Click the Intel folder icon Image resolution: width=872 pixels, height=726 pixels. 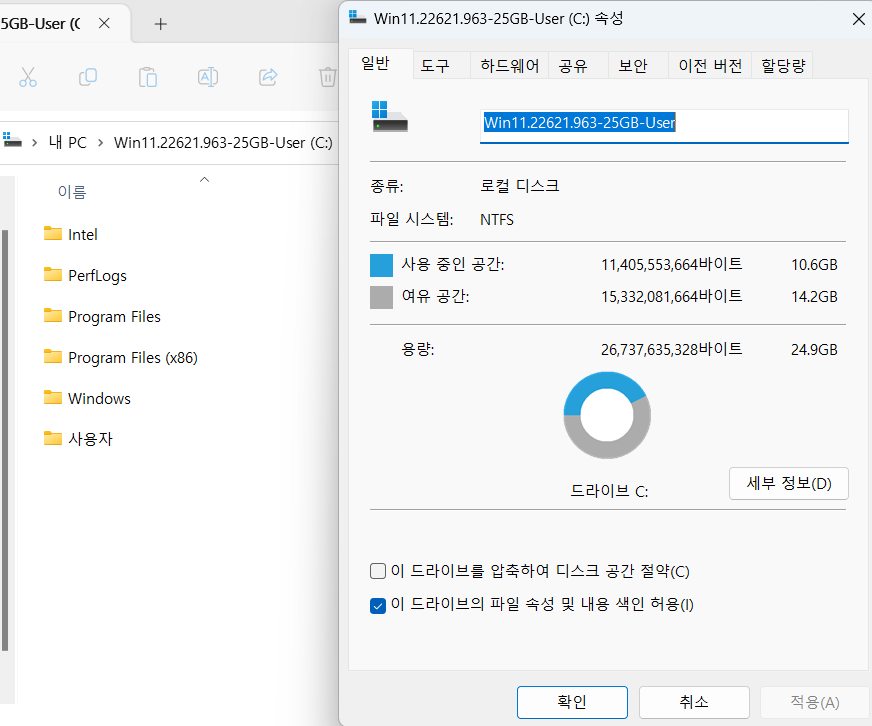point(53,233)
